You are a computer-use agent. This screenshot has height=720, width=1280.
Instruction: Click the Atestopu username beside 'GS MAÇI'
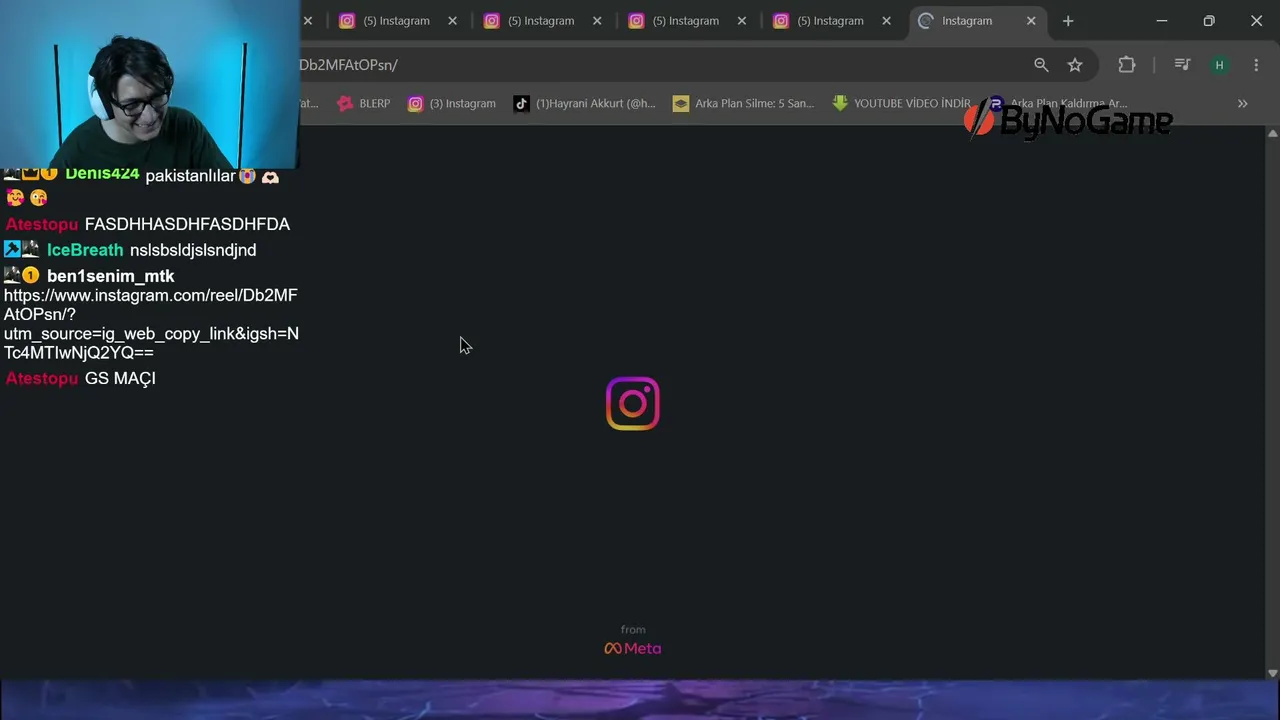[42, 378]
